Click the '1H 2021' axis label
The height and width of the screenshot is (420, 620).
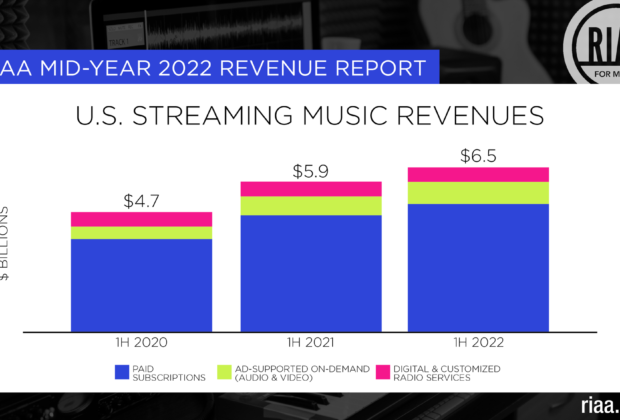pos(310,342)
